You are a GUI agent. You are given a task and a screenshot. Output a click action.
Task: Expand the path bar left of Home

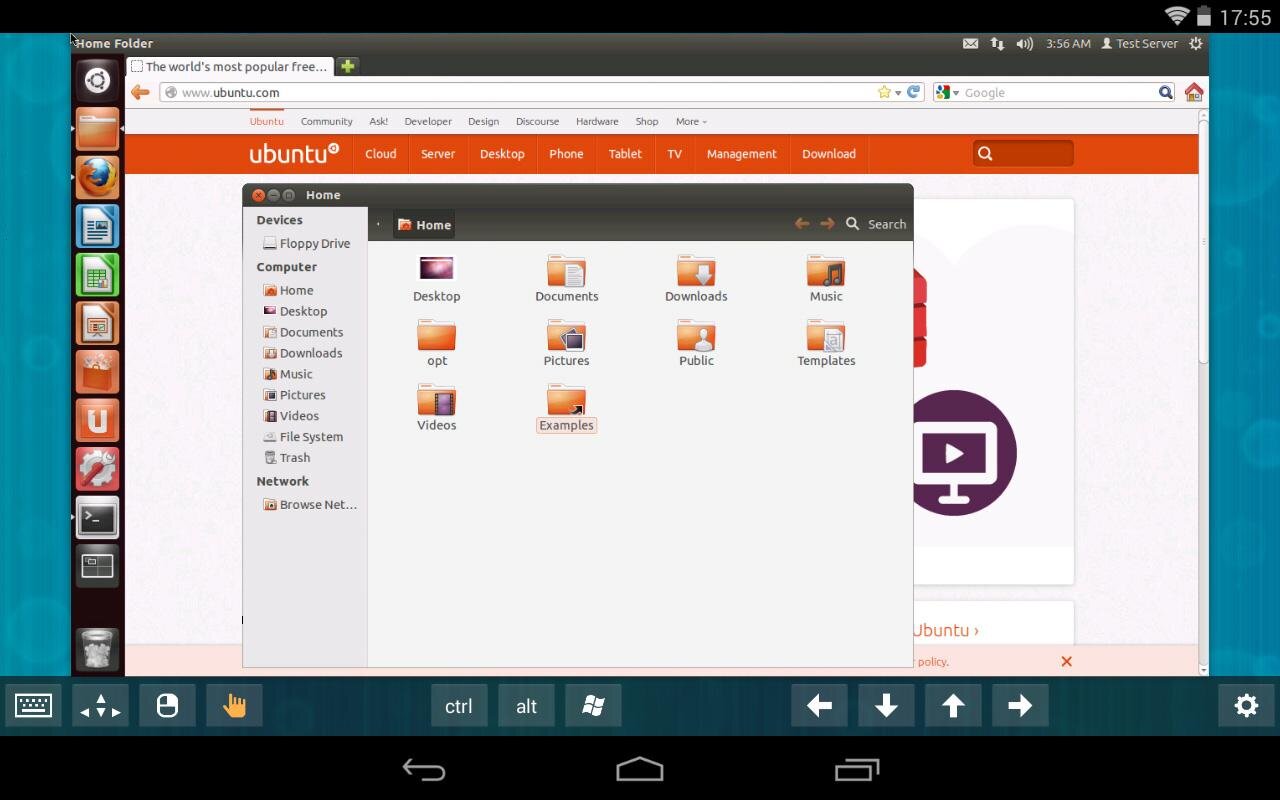click(x=378, y=225)
